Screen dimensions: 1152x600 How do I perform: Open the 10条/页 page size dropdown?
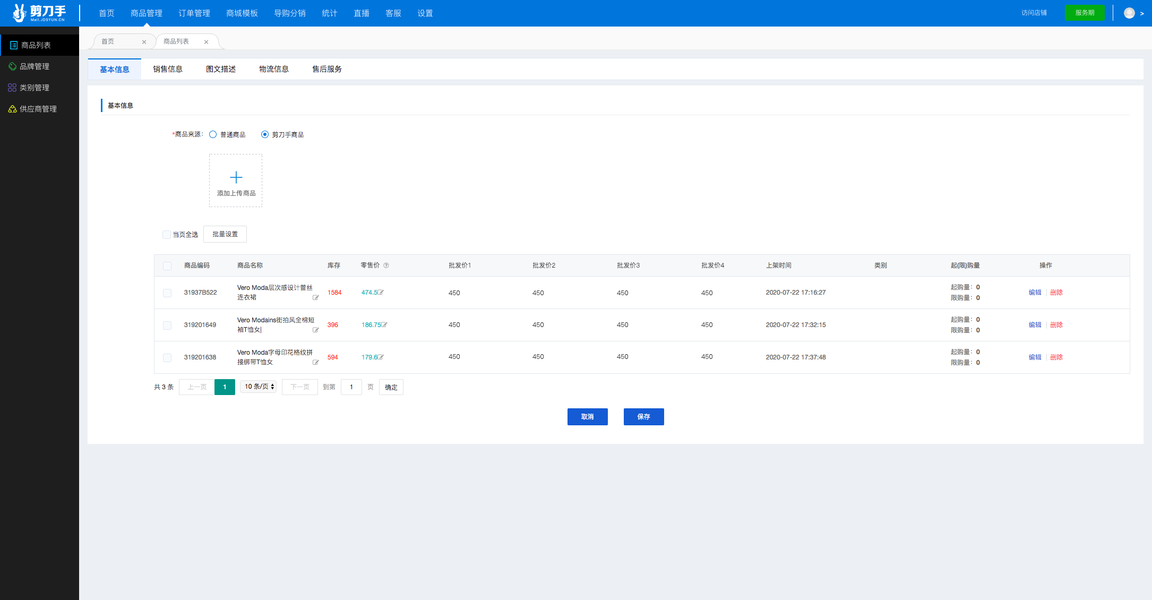259,386
